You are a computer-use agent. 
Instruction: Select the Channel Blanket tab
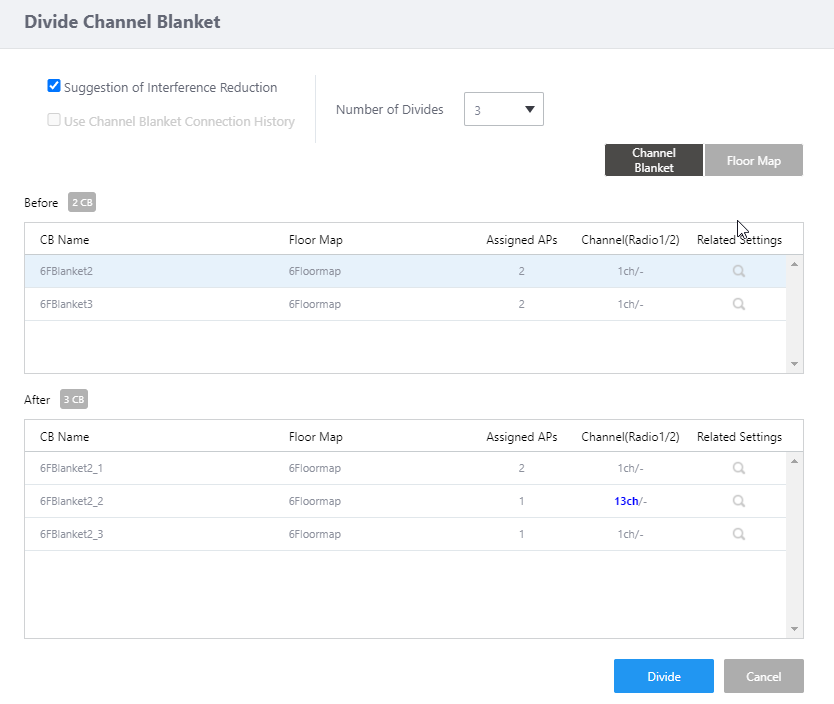[x=653, y=160]
